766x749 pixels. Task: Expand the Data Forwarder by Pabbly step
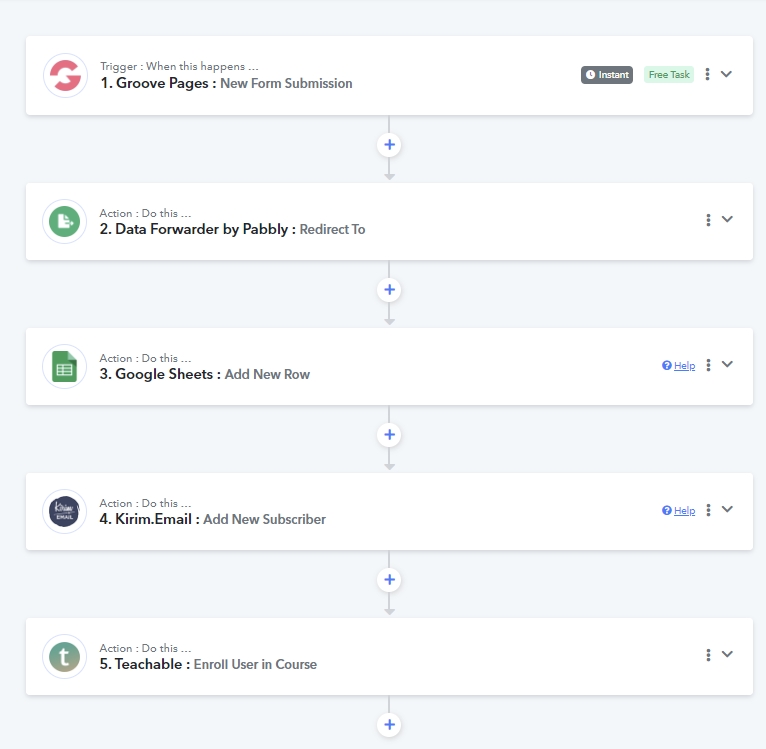tap(727, 219)
